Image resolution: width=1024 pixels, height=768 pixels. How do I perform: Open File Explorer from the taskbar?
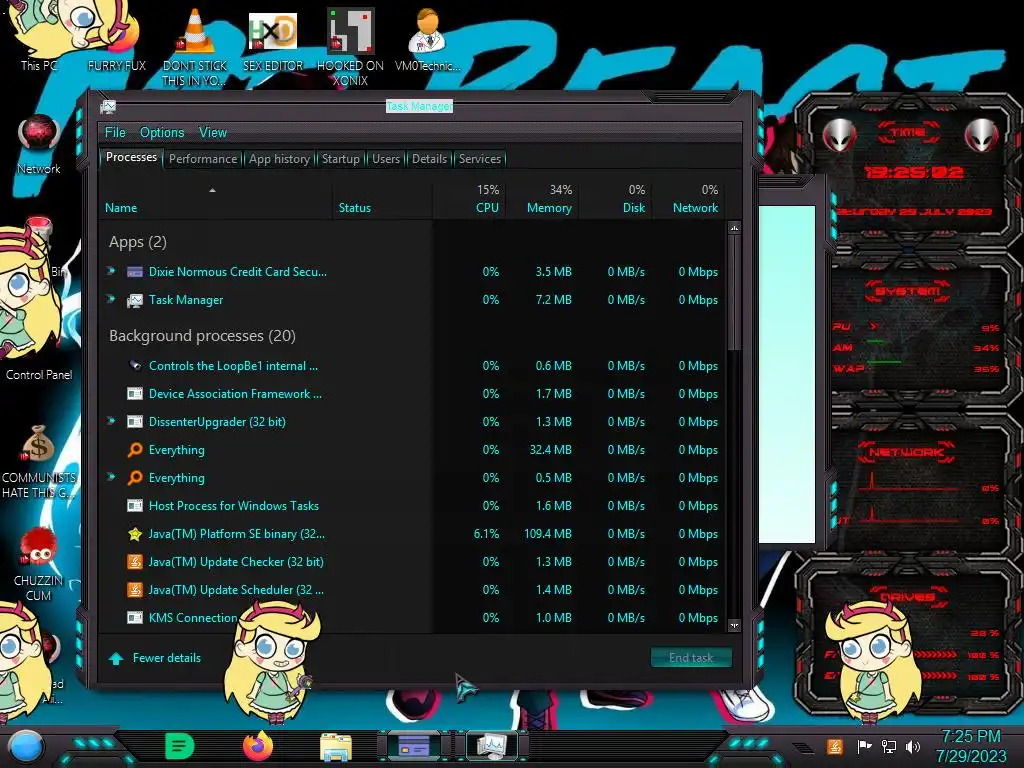click(336, 746)
